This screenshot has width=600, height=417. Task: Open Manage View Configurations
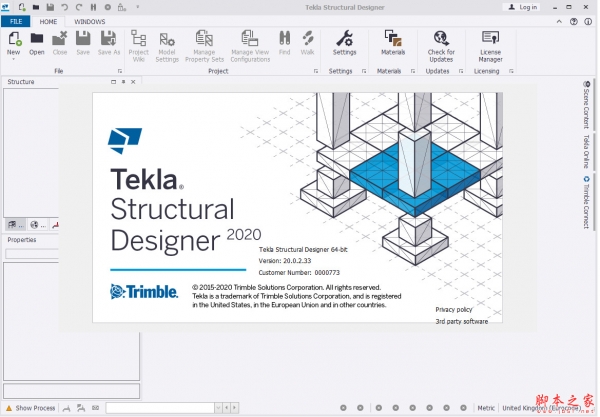tap(250, 46)
